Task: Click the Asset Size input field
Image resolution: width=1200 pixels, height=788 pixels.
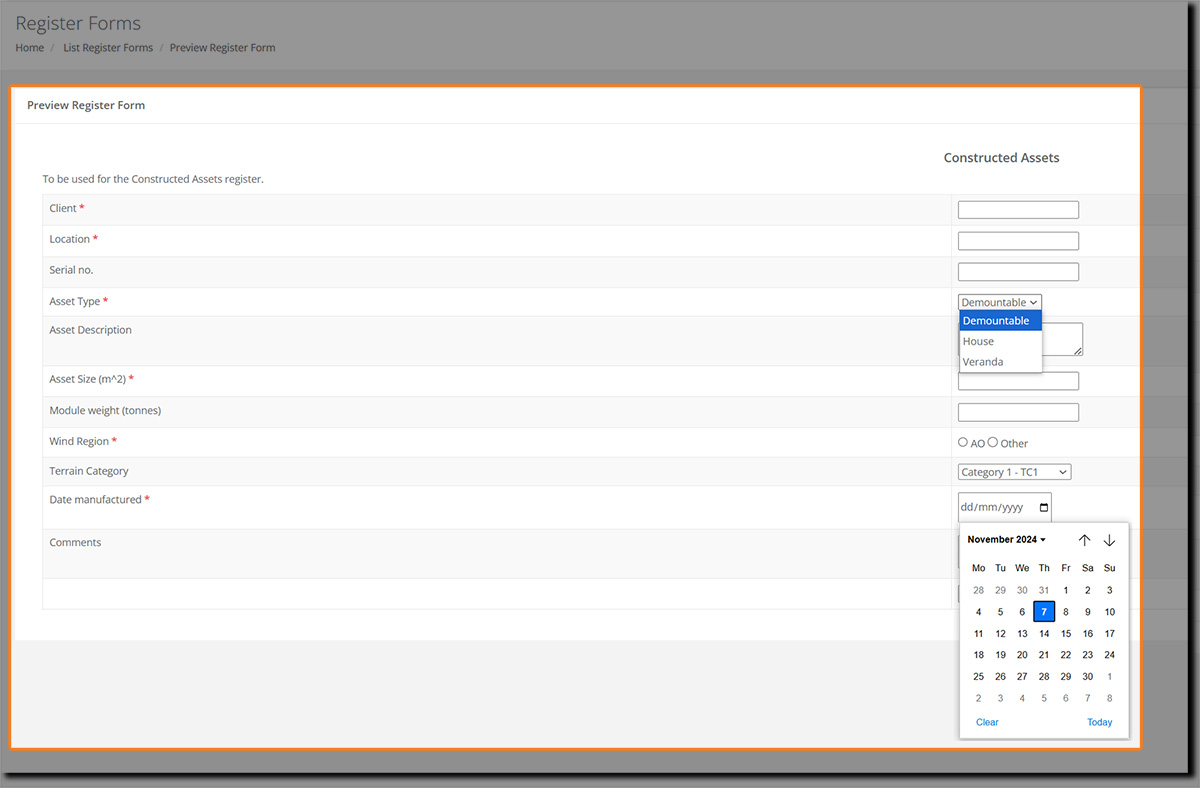Action: [1018, 381]
